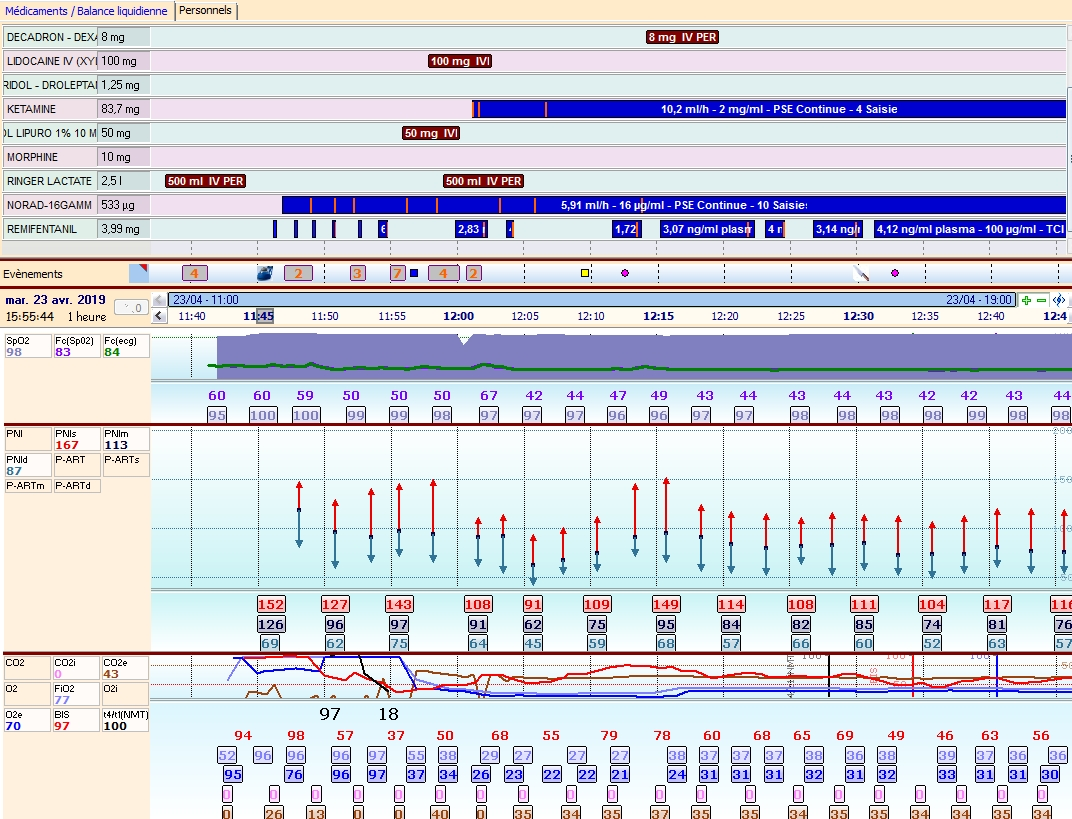Image resolution: width=1072 pixels, height=819 pixels.
Task: Click the event marker numbered 7
Action: [398, 273]
